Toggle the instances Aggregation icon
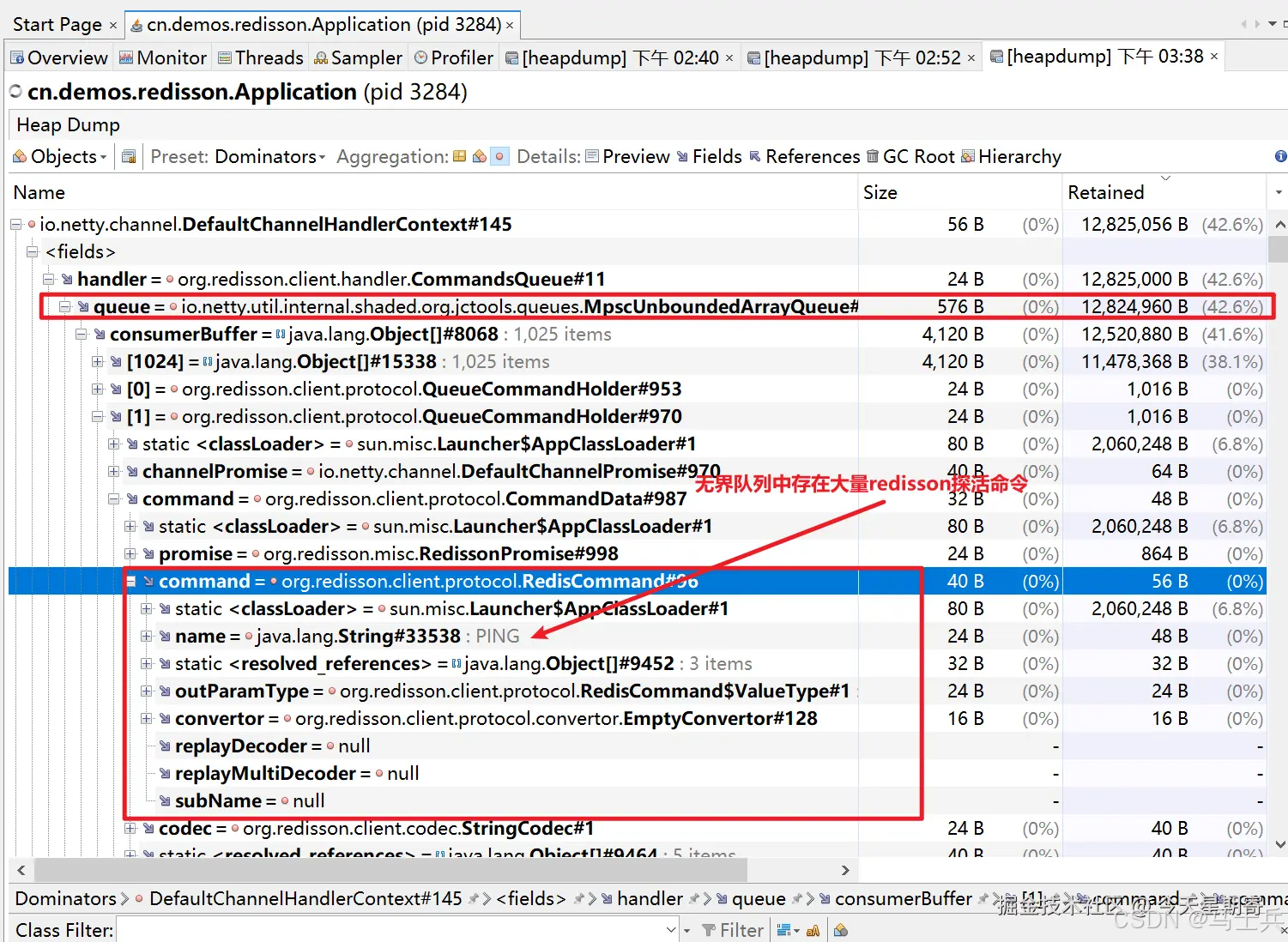The width and height of the screenshot is (1288, 942). [479, 156]
